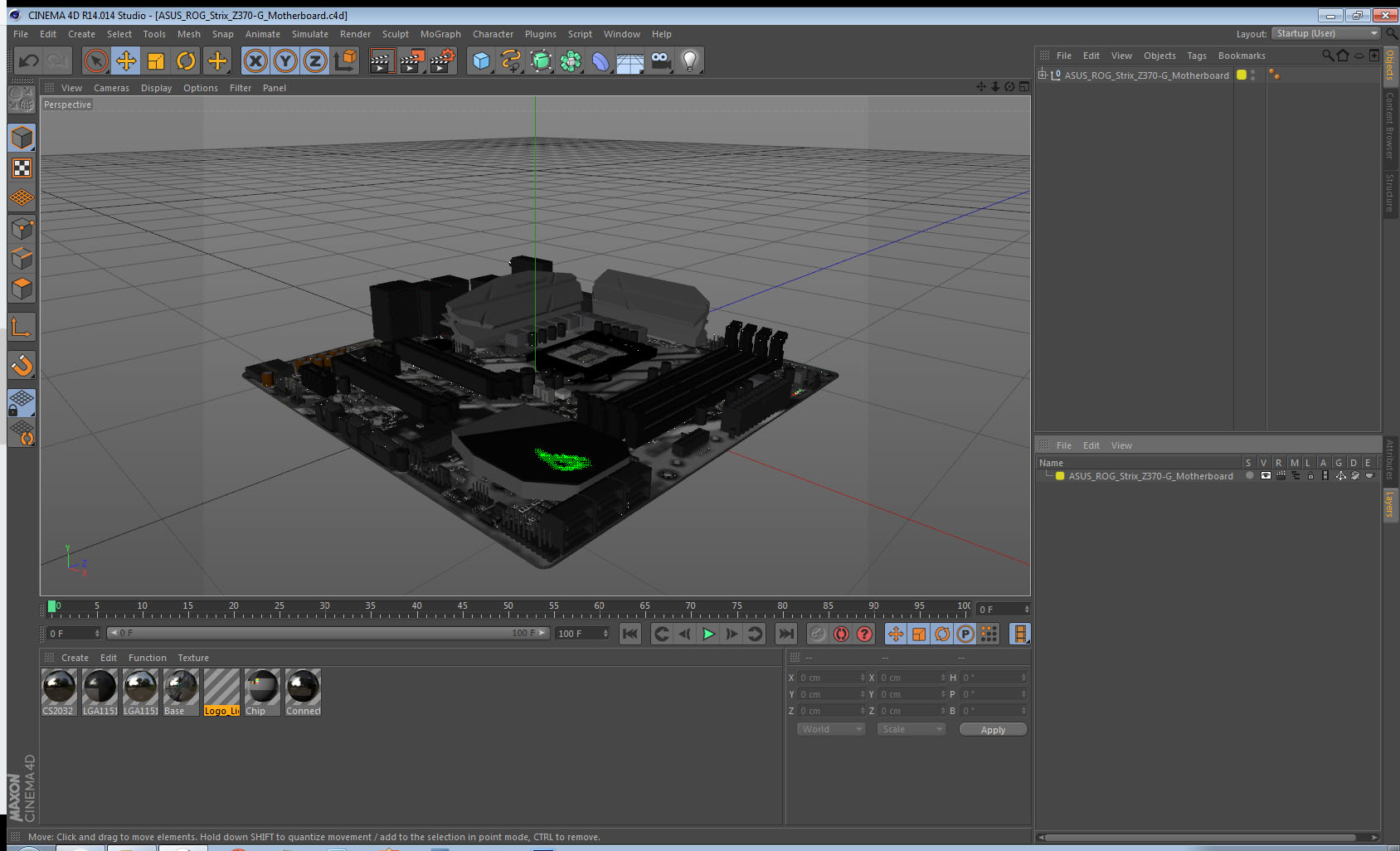Select Points mode in left sidebar
The height and width of the screenshot is (851, 1400).
click(x=22, y=228)
